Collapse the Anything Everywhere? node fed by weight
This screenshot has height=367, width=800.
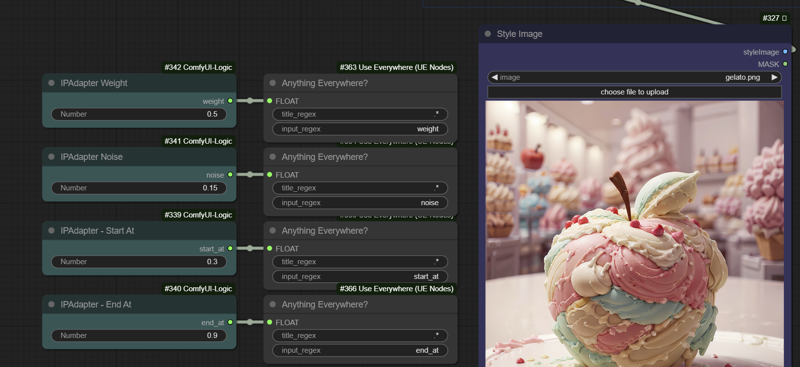(x=272, y=83)
